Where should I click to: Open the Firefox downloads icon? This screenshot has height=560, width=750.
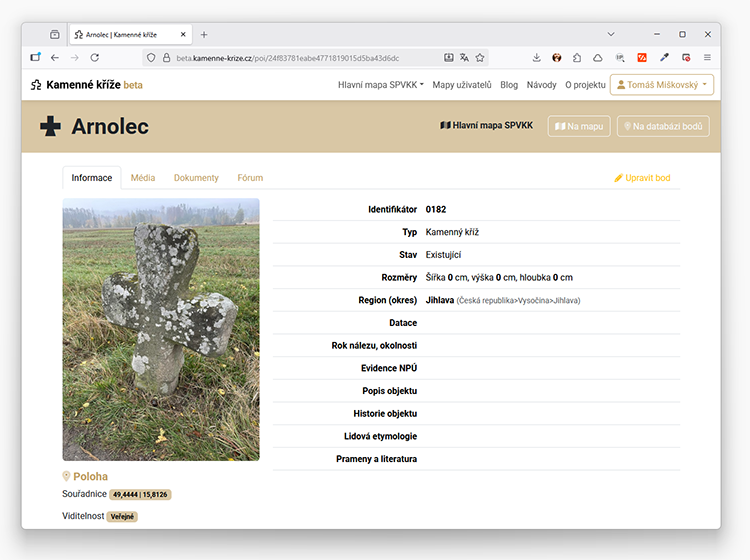[536, 58]
